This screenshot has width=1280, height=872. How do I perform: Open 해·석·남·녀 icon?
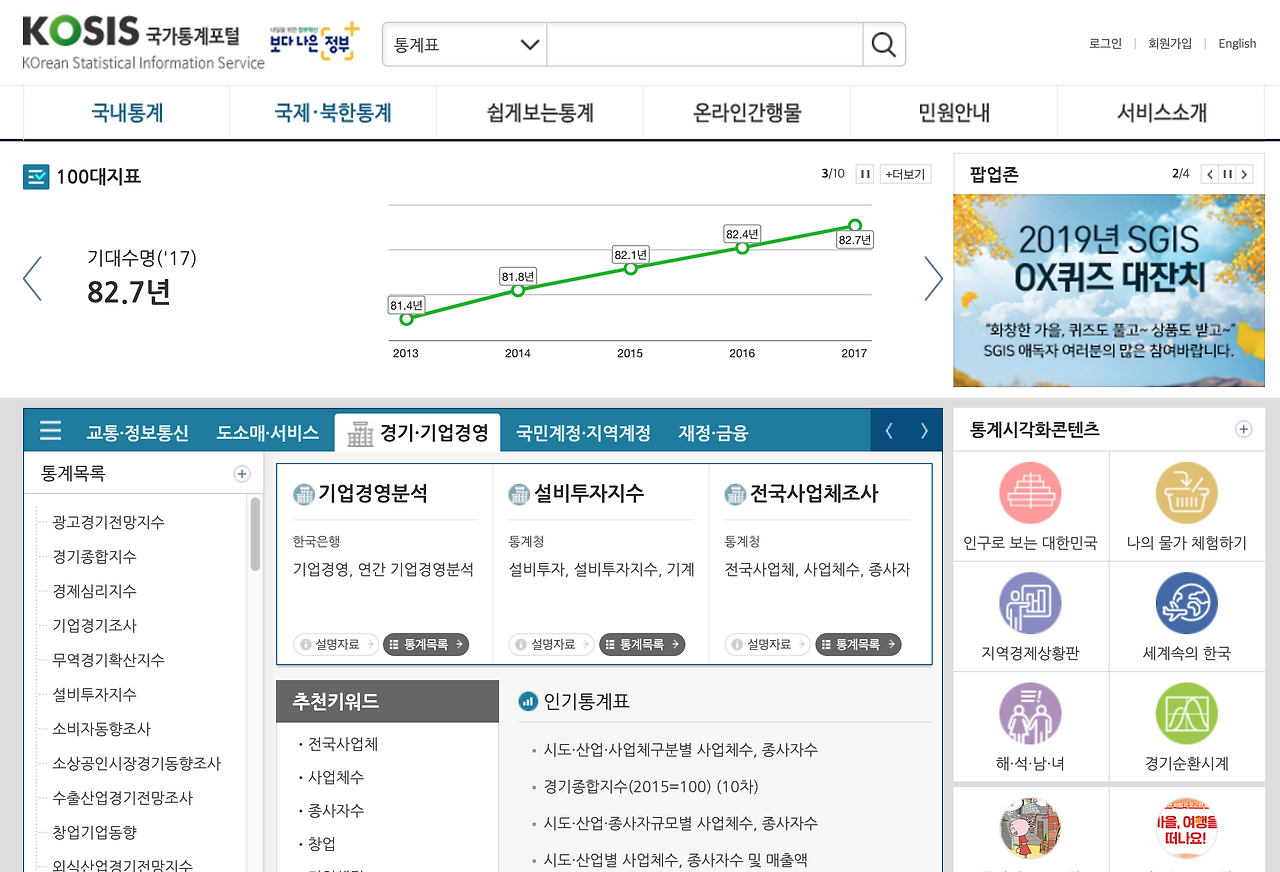coord(1030,713)
